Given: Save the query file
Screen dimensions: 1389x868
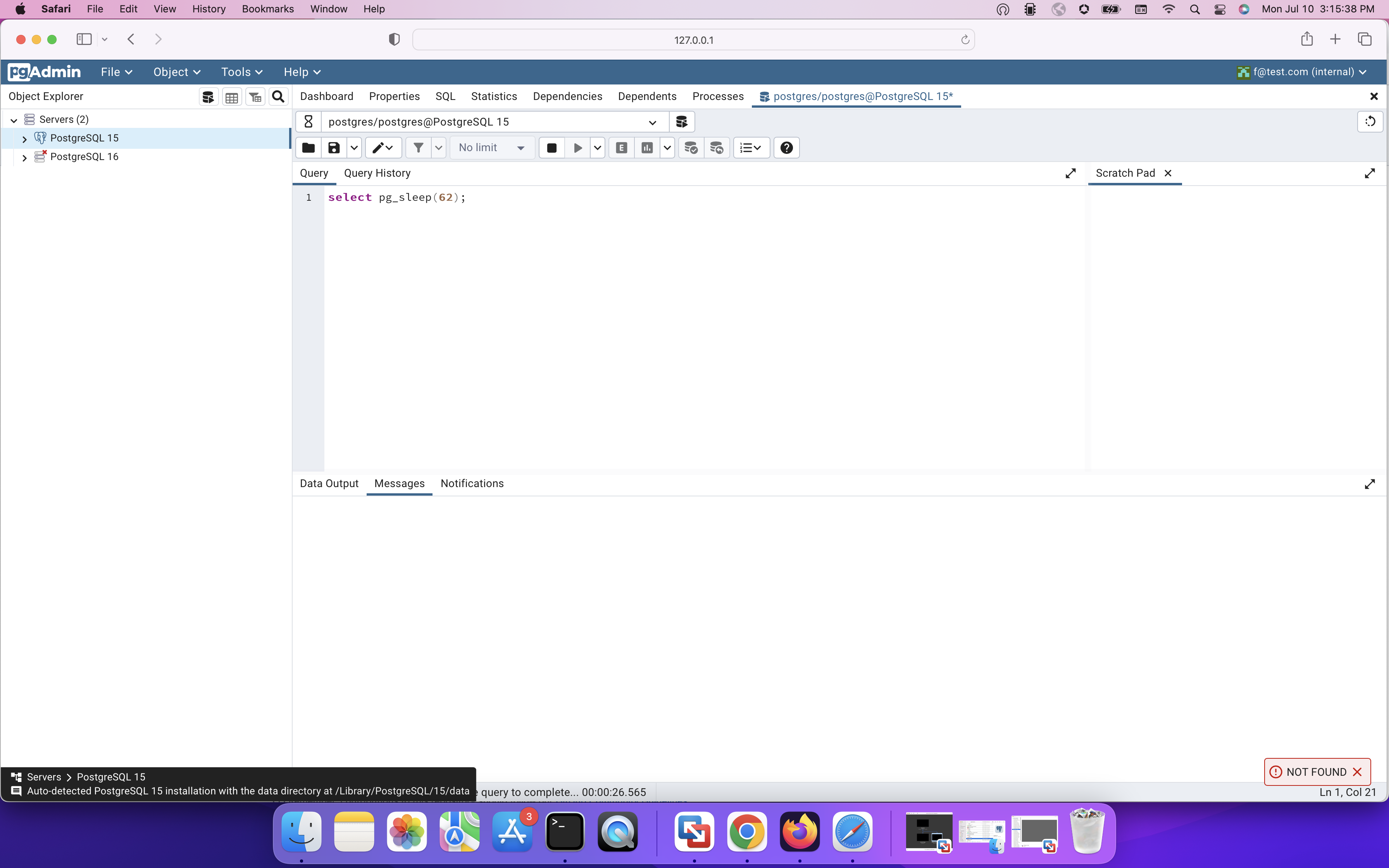Looking at the screenshot, I should coord(333,148).
